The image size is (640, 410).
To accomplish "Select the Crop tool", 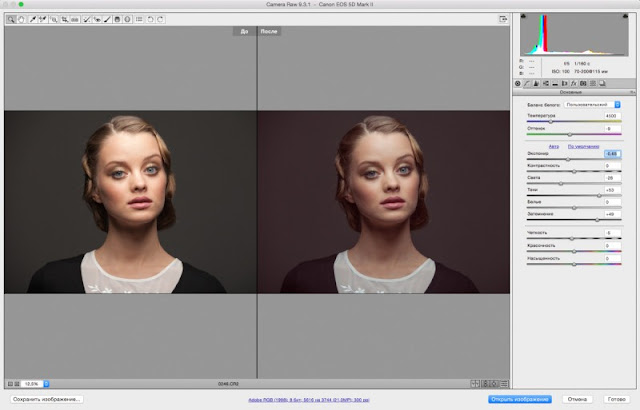I will pyautogui.click(x=65, y=19).
